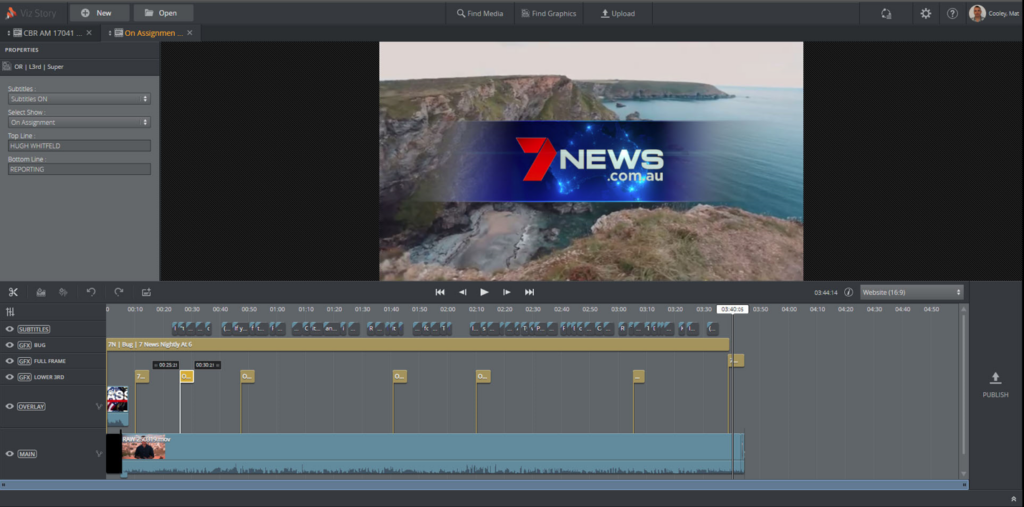Click the add graphic item icon
The image size is (1024, 507).
click(146, 292)
